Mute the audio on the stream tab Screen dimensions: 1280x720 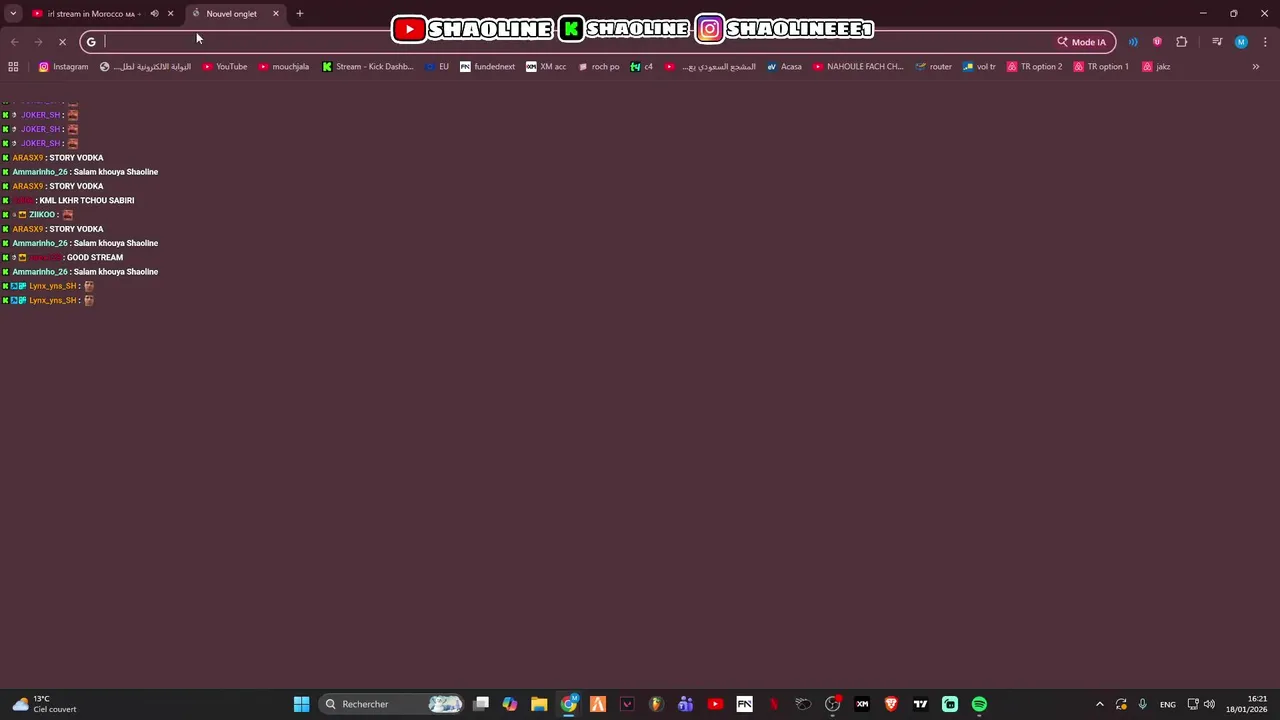coord(154,13)
